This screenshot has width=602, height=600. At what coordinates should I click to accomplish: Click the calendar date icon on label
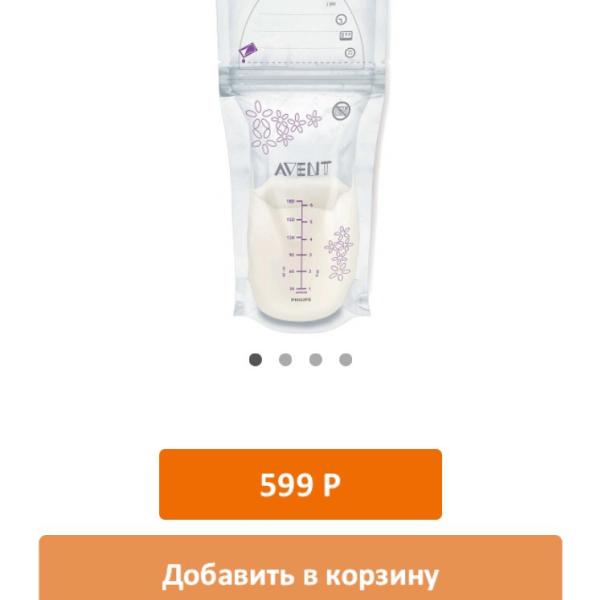click(346, 36)
